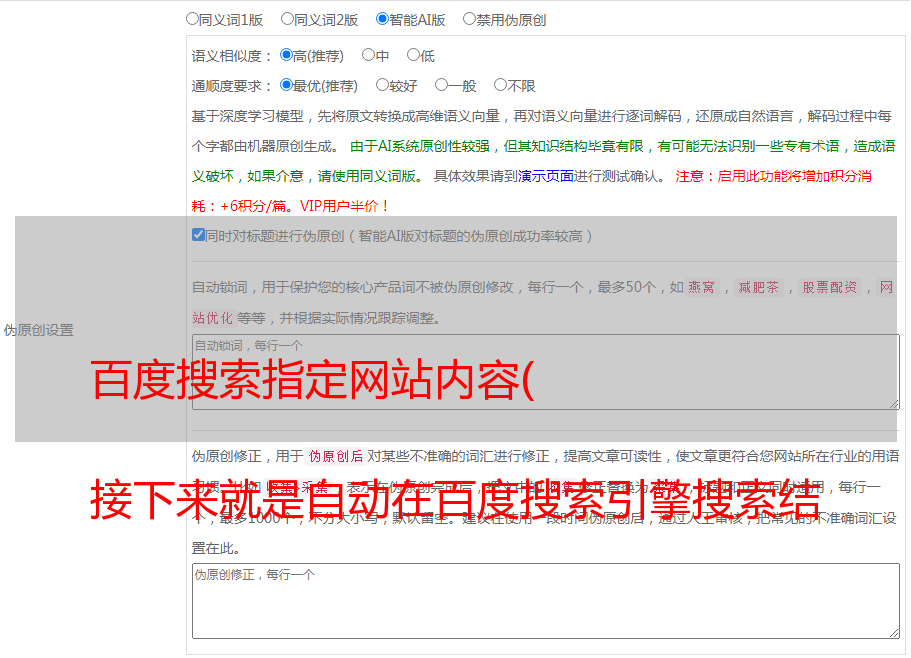911x658 pixels.
Task: Set 语义相似度 to 低
Action: pos(413,55)
